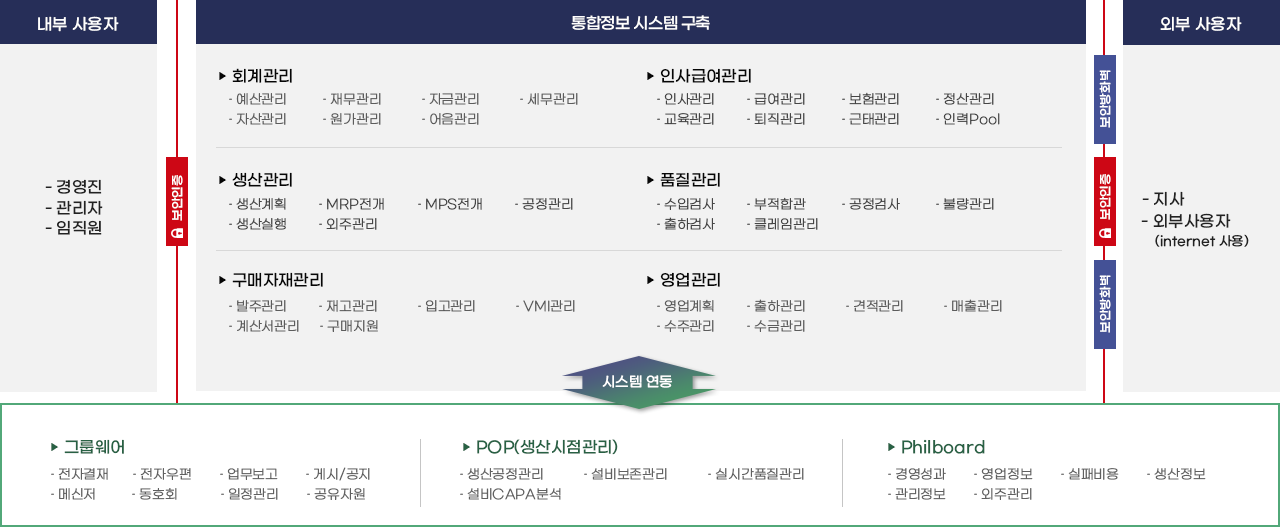Open 전자결재 under 그룹웨어
Image resolution: width=1280 pixels, height=527 pixels.
82,474
